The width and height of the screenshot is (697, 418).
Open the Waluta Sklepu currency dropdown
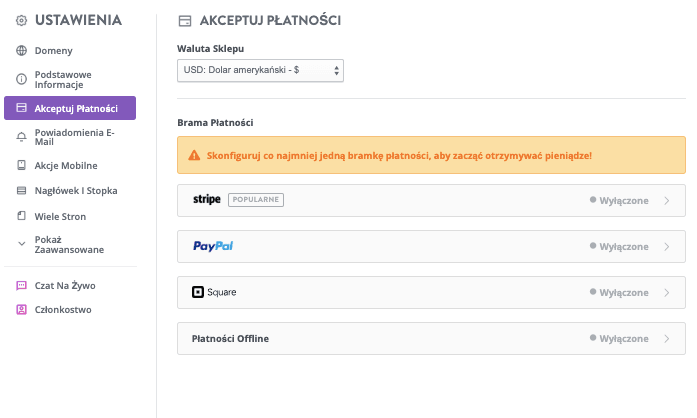point(260,71)
